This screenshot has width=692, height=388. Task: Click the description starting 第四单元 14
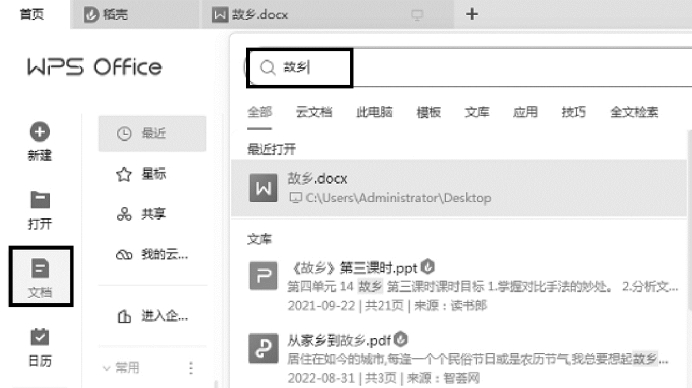tap(483, 287)
